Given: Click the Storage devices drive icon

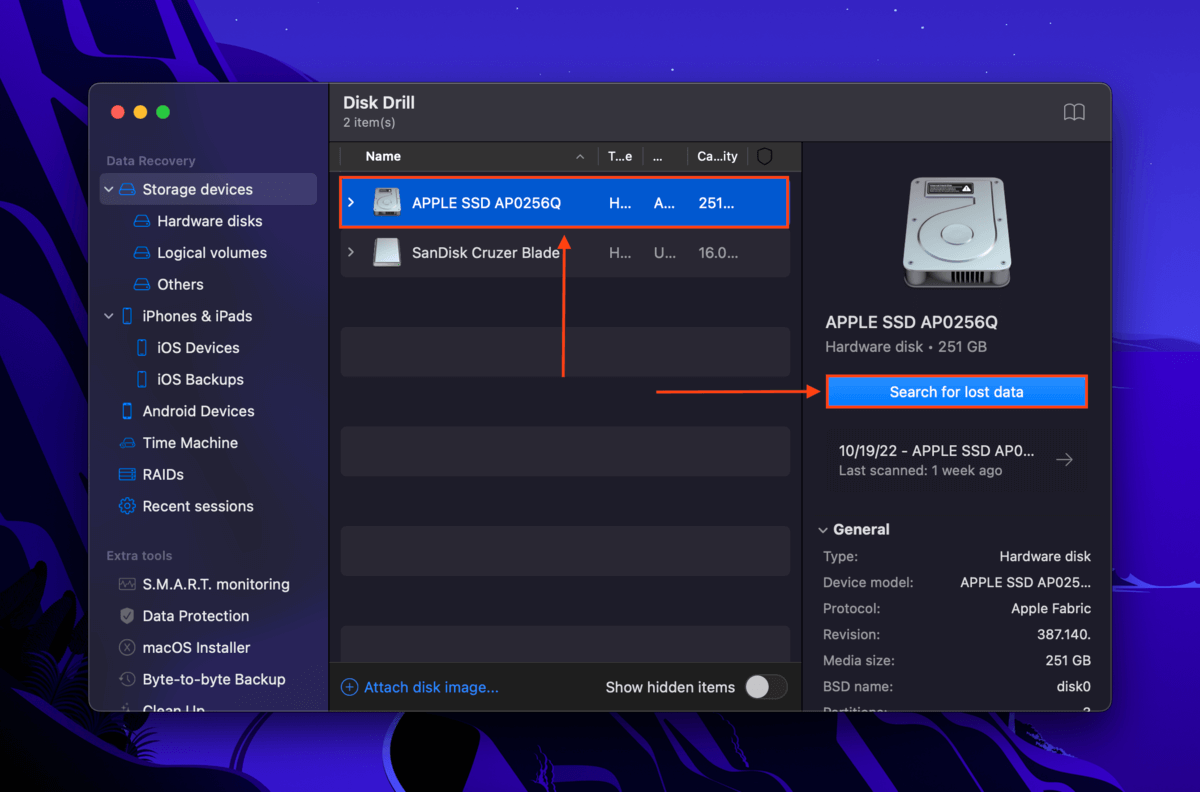Looking at the screenshot, I should [127, 189].
